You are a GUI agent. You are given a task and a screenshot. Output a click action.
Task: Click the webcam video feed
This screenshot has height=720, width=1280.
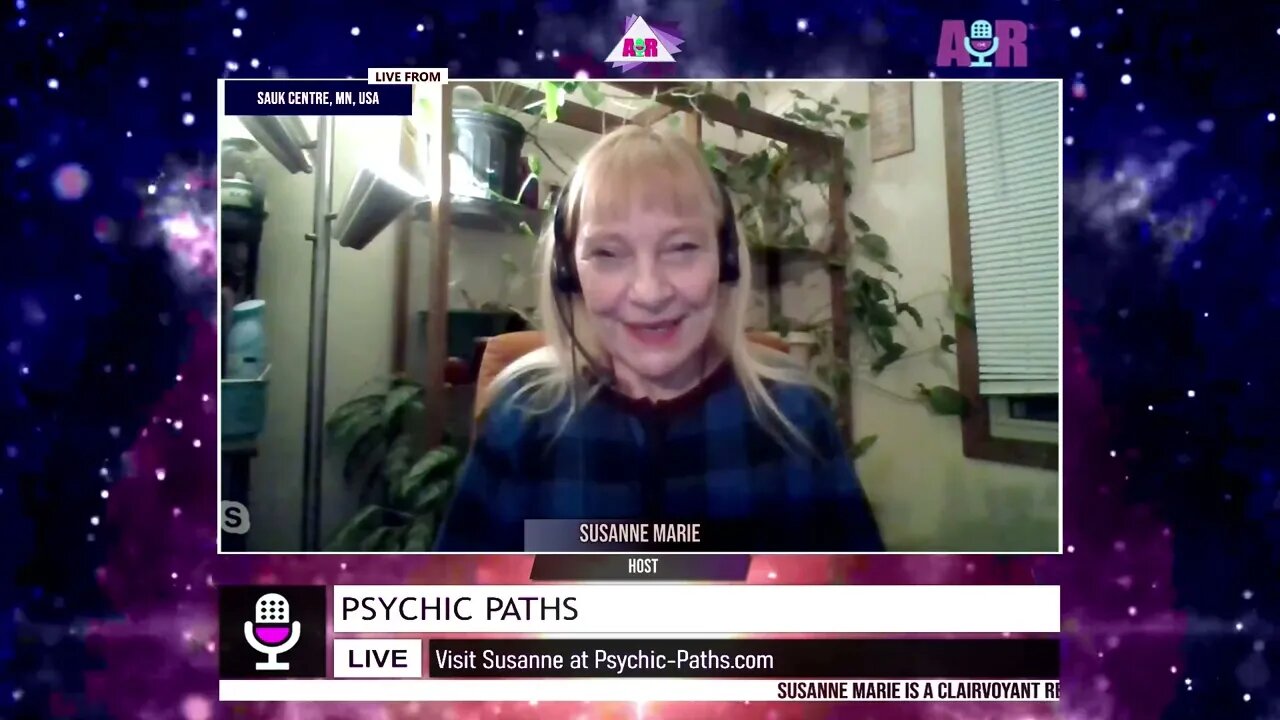pos(640,316)
